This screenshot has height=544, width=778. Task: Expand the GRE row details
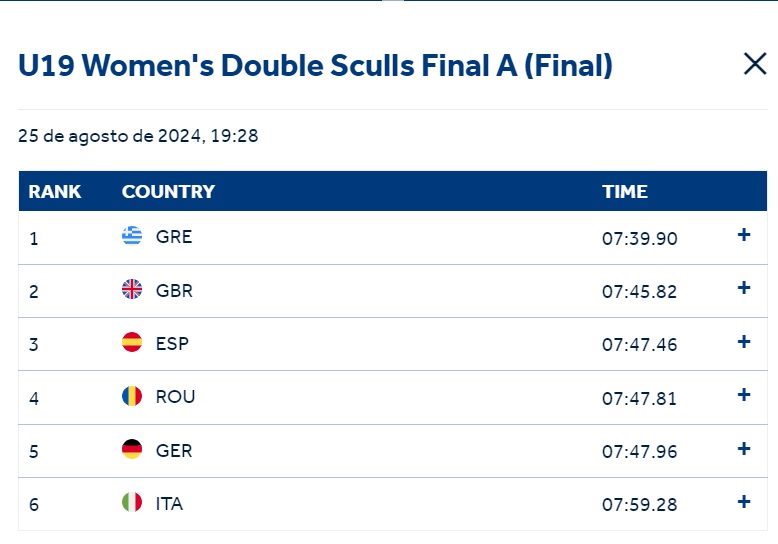click(x=743, y=236)
